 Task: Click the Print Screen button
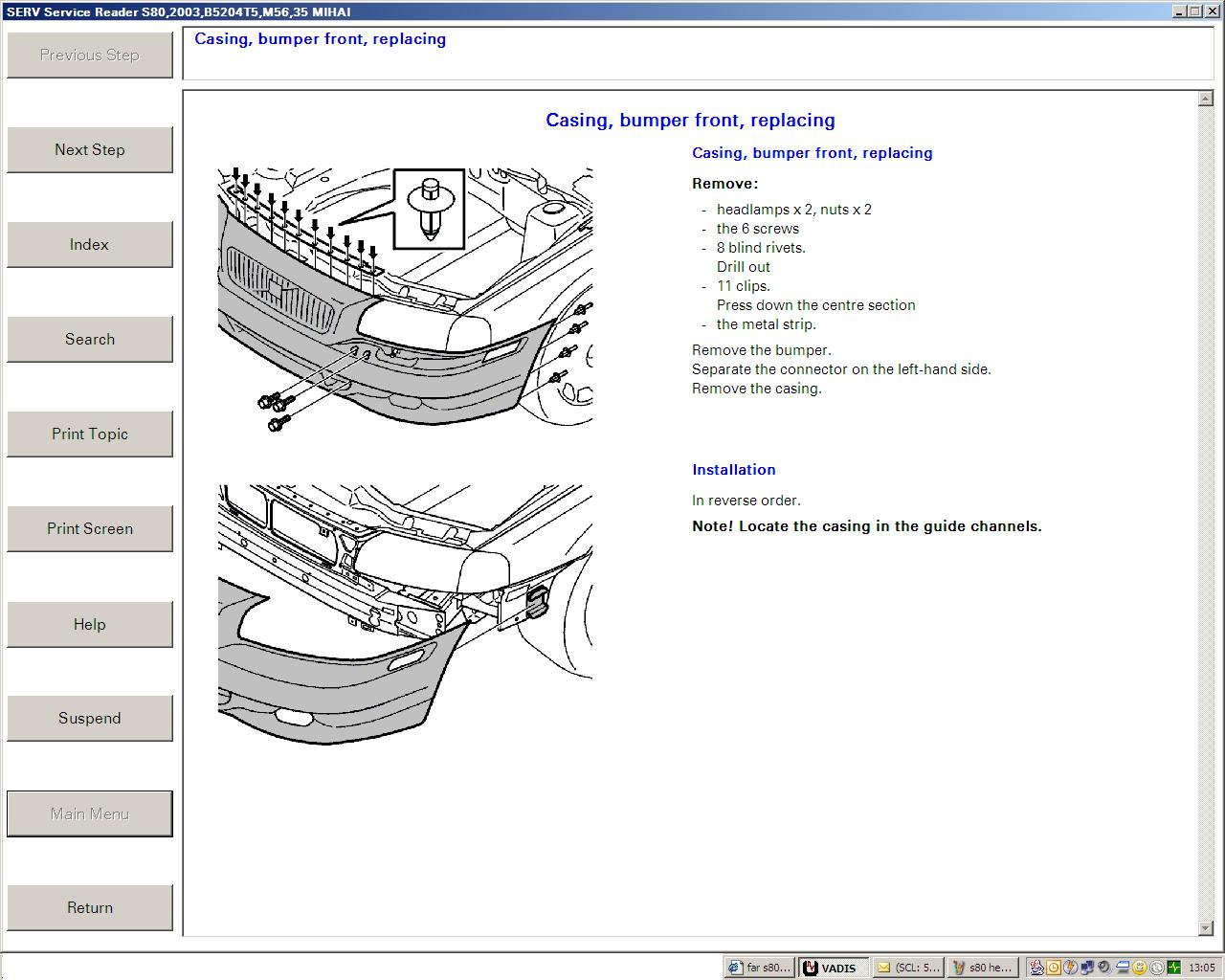click(90, 529)
